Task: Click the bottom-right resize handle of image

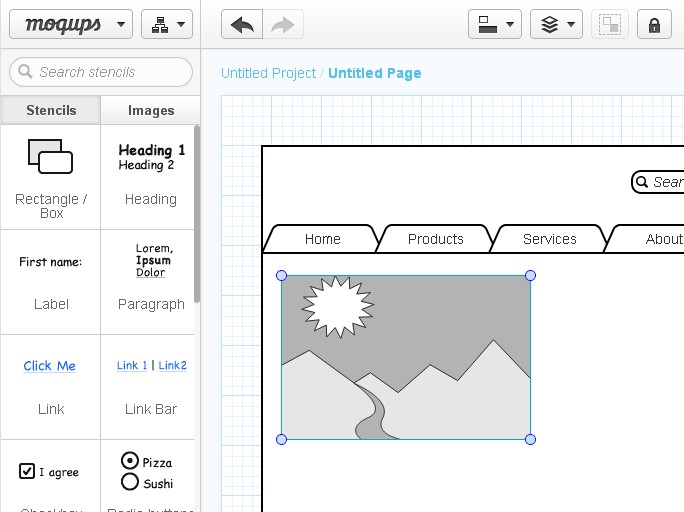Action: pos(530,440)
